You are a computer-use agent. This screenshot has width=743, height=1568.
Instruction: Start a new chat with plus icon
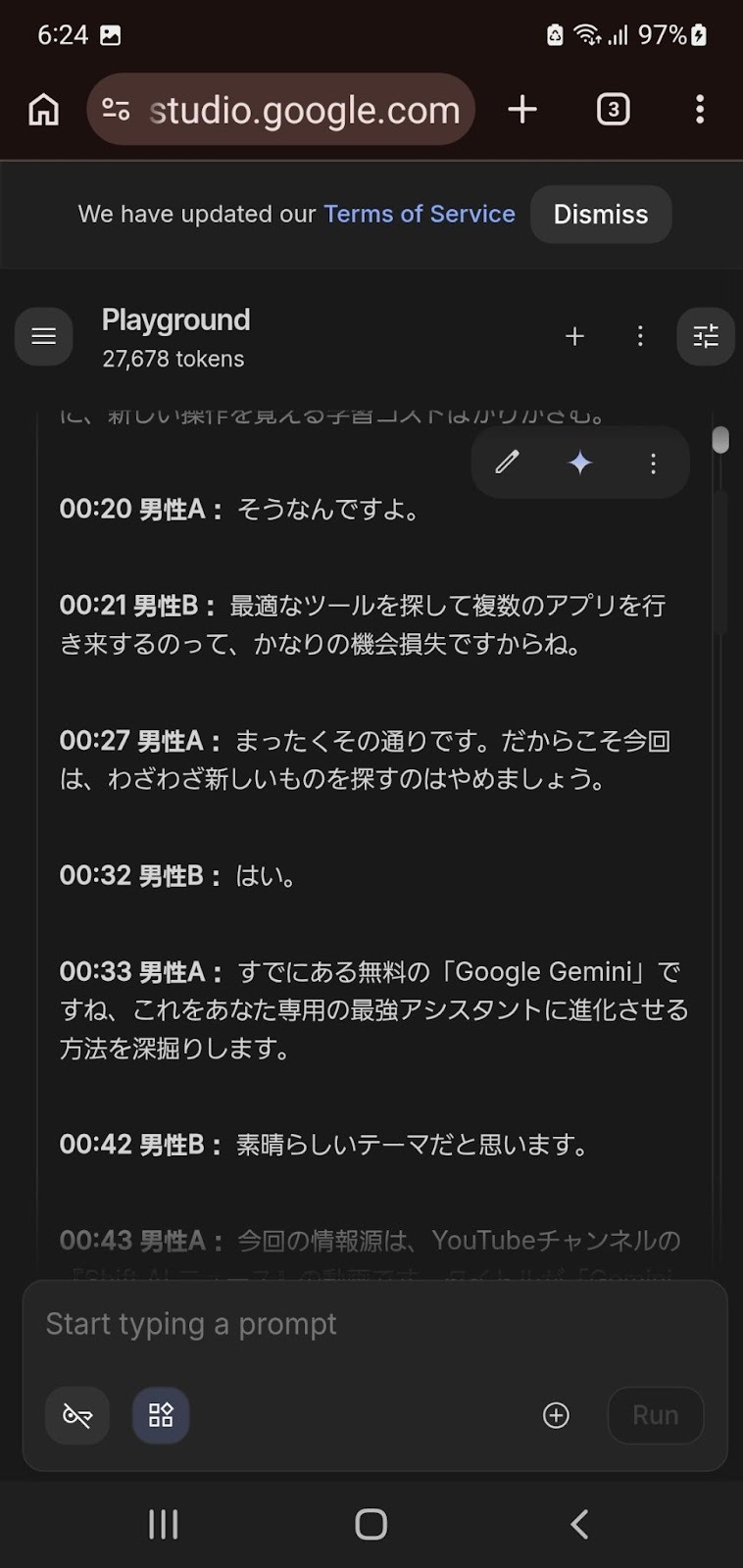tap(574, 336)
